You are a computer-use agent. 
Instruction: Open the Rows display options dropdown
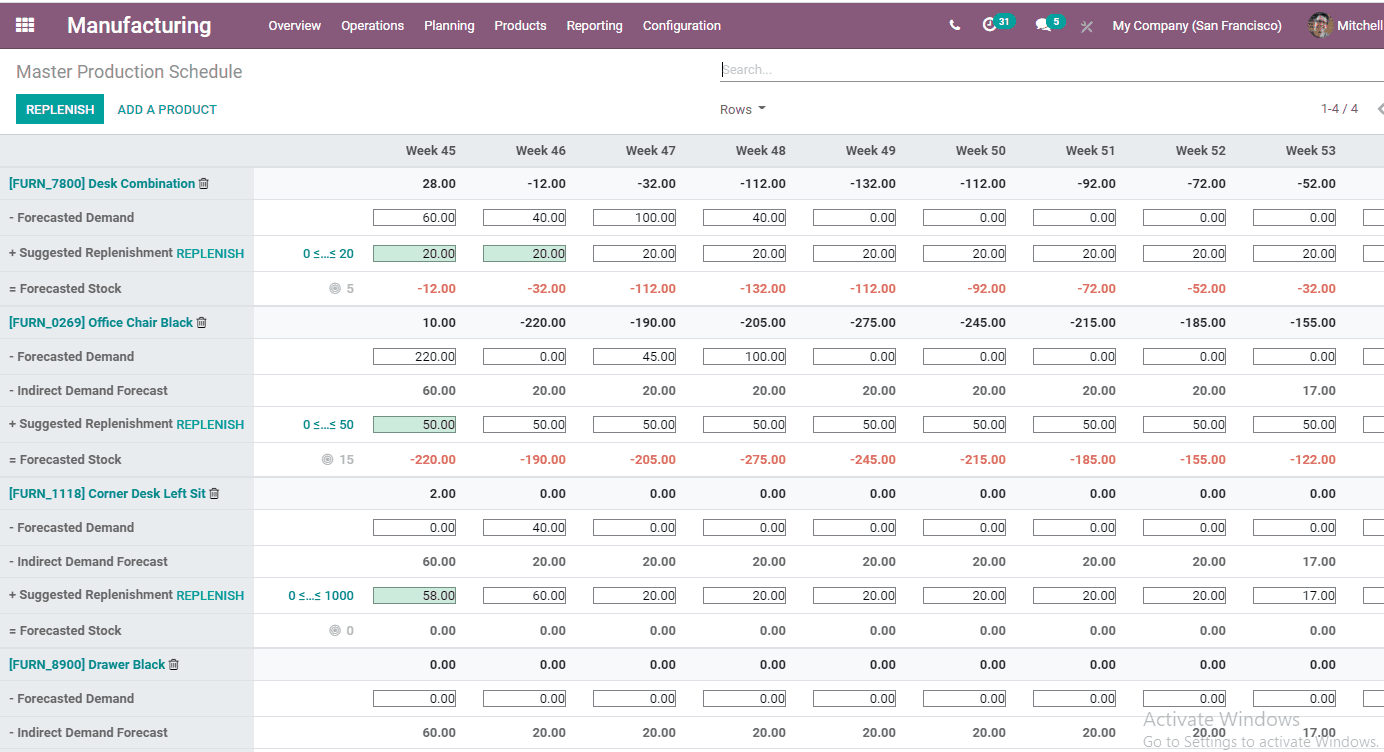(742, 109)
